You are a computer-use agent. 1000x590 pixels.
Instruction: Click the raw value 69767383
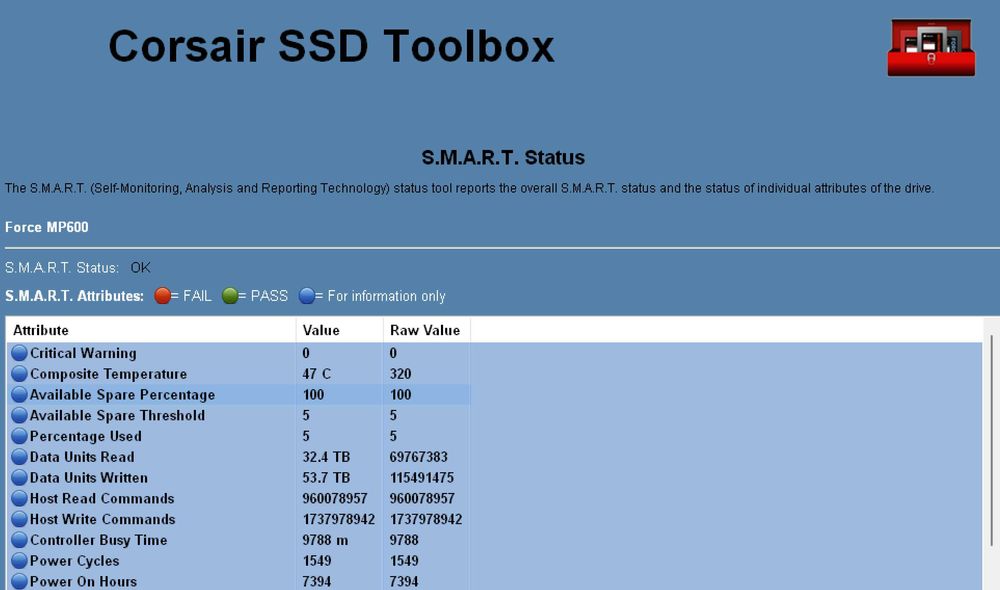pyautogui.click(x=418, y=457)
